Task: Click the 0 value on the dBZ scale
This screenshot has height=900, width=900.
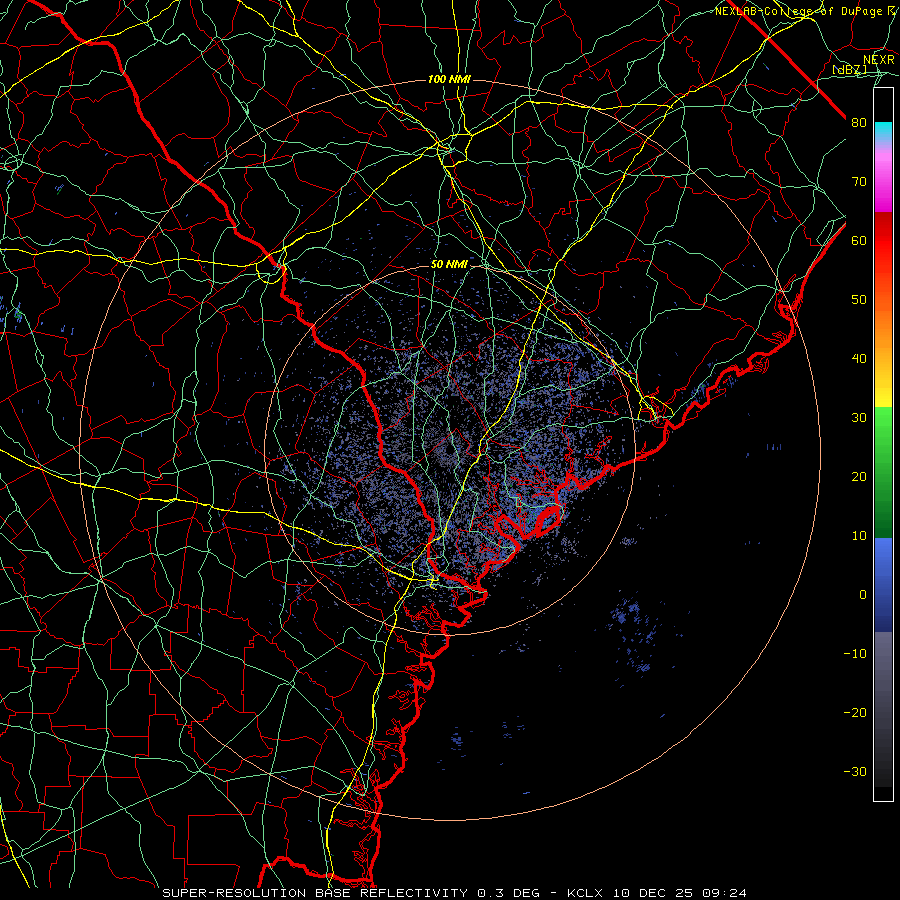Action: click(863, 595)
